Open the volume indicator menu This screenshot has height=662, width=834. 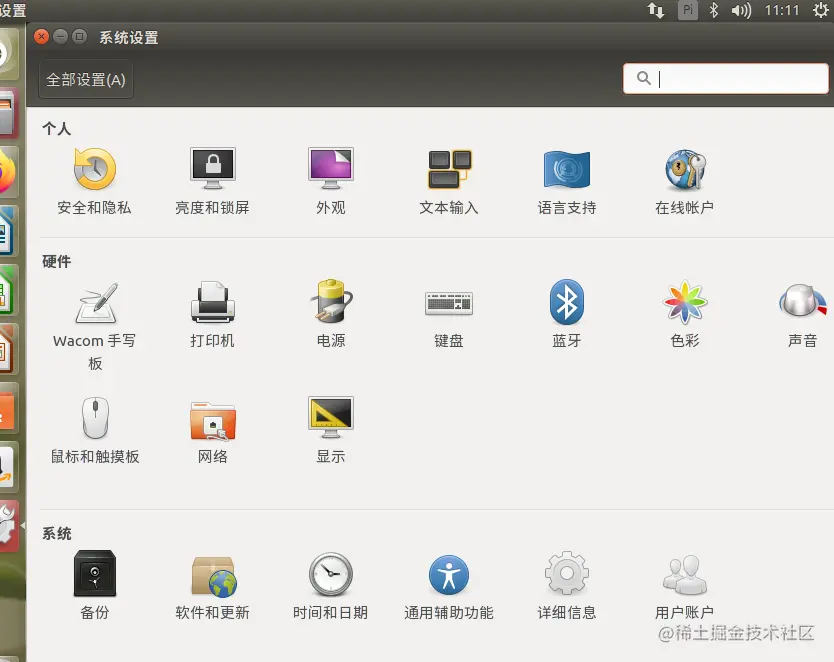[741, 10]
